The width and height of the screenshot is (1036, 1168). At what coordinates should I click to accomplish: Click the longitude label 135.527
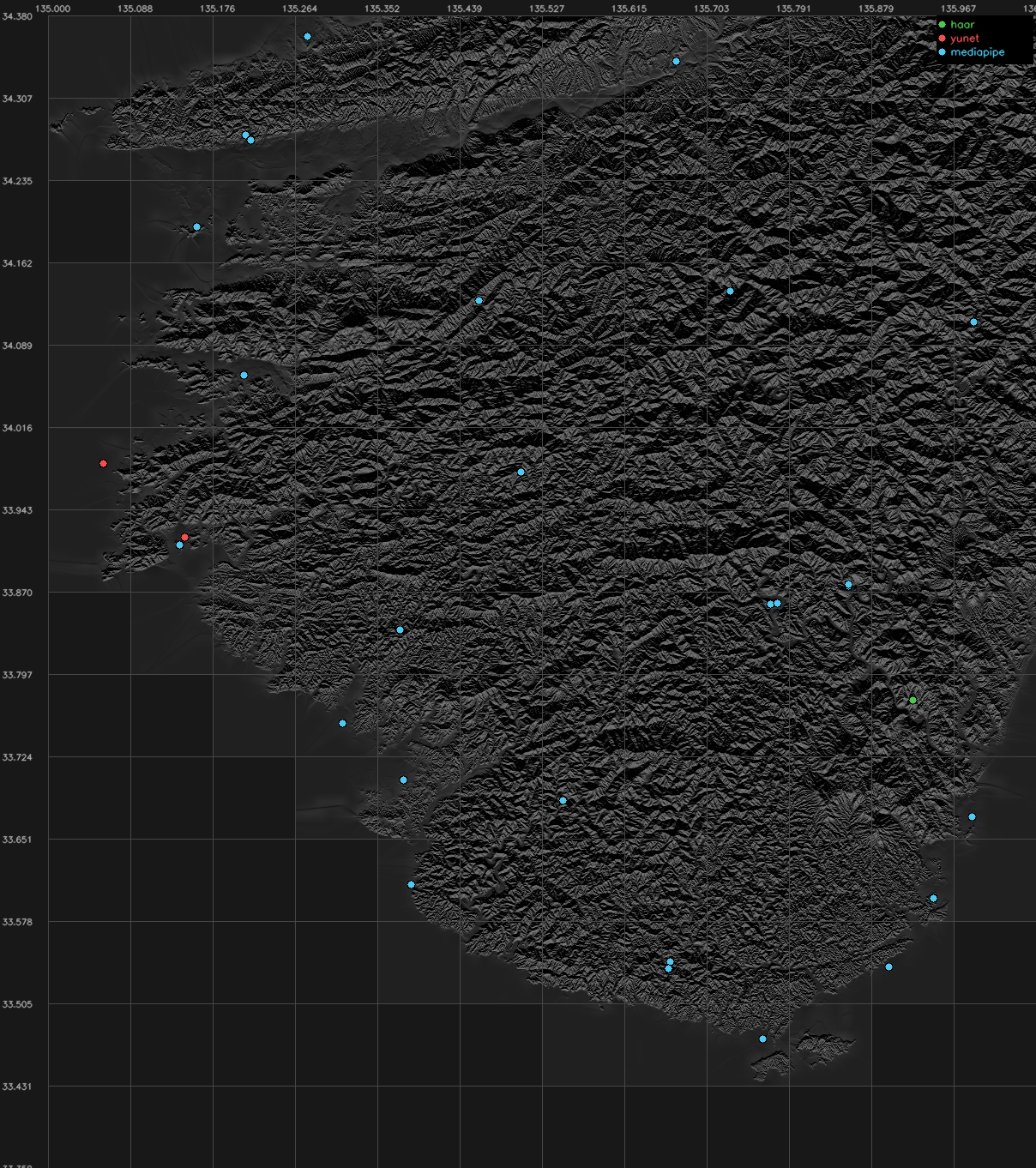click(546, 9)
